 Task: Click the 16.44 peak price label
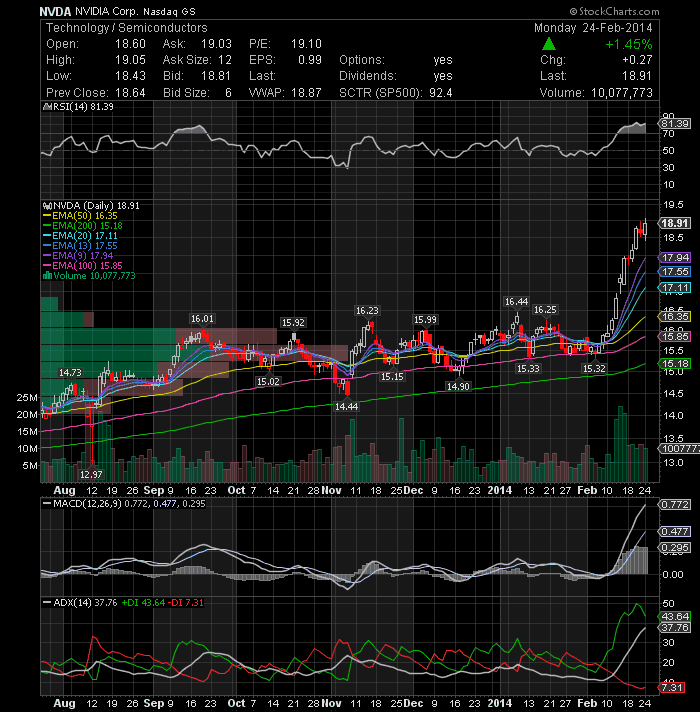coord(517,302)
